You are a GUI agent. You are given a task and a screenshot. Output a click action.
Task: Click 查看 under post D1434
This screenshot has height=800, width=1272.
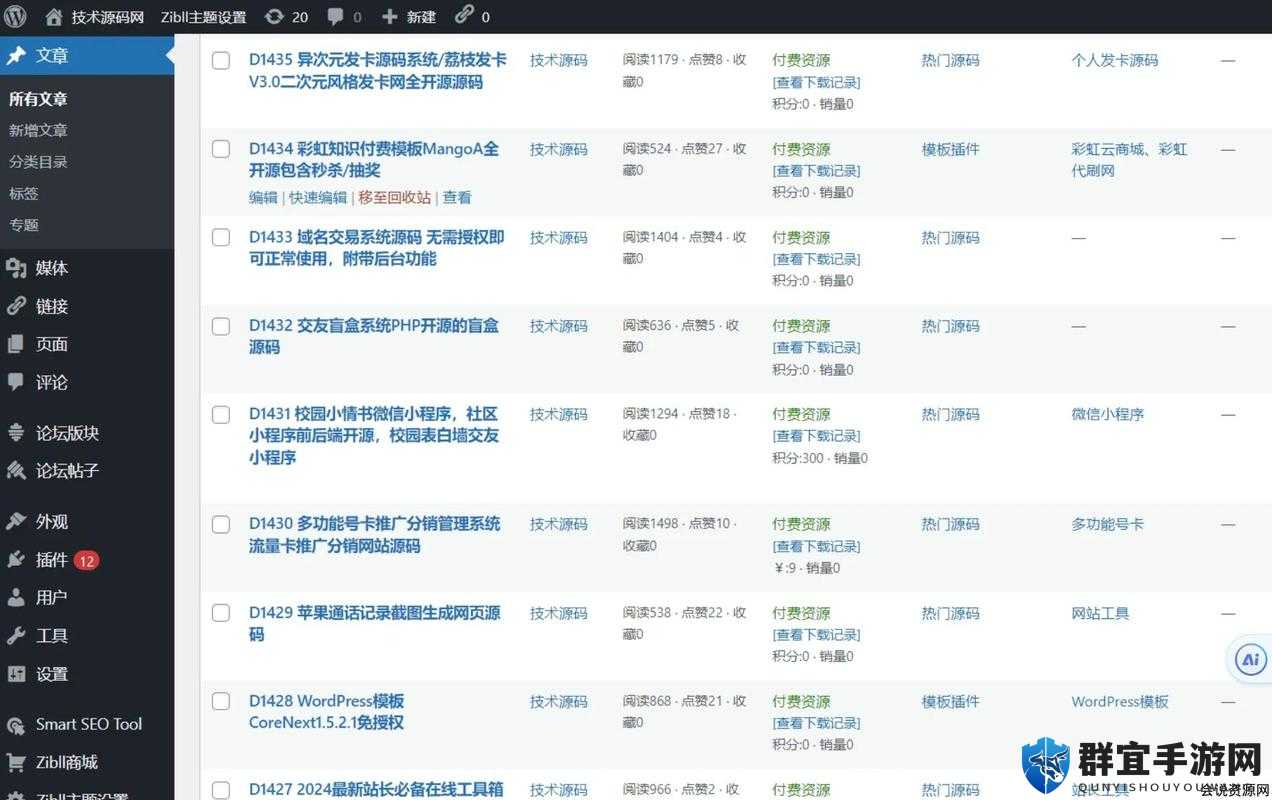point(457,198)
